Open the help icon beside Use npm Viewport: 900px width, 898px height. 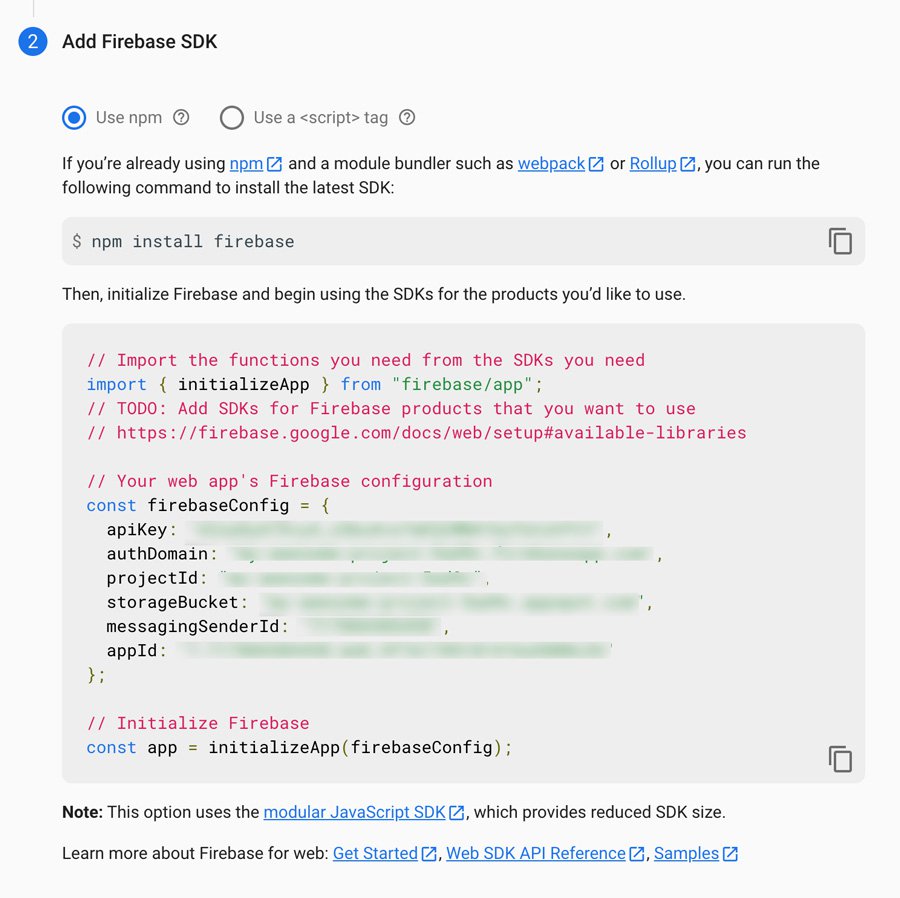[181, 117]
